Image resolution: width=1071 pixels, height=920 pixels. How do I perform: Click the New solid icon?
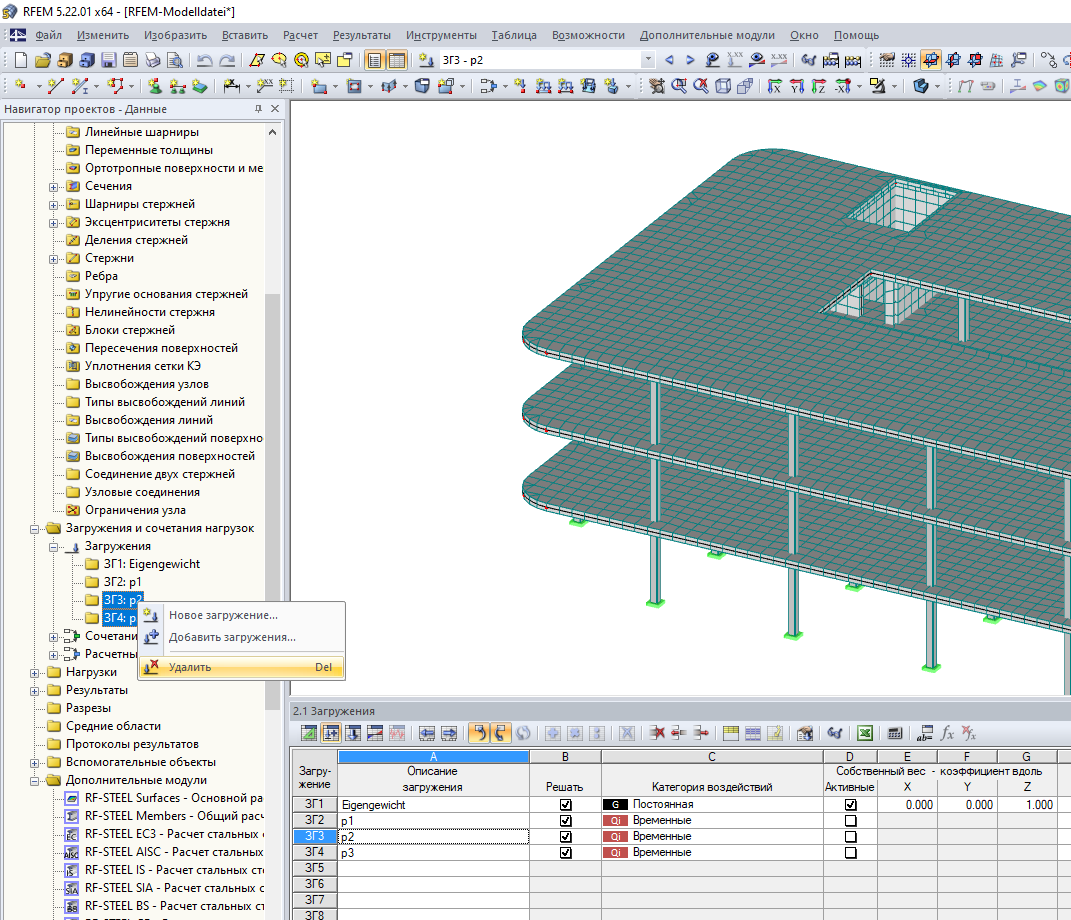pos(422,86)
